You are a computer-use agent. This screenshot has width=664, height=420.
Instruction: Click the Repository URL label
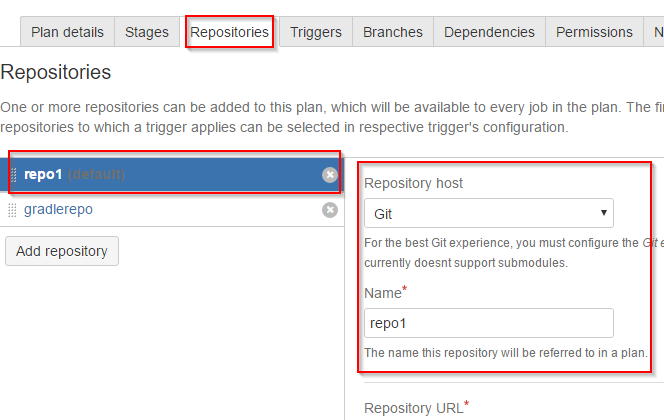tap(417, 407)
